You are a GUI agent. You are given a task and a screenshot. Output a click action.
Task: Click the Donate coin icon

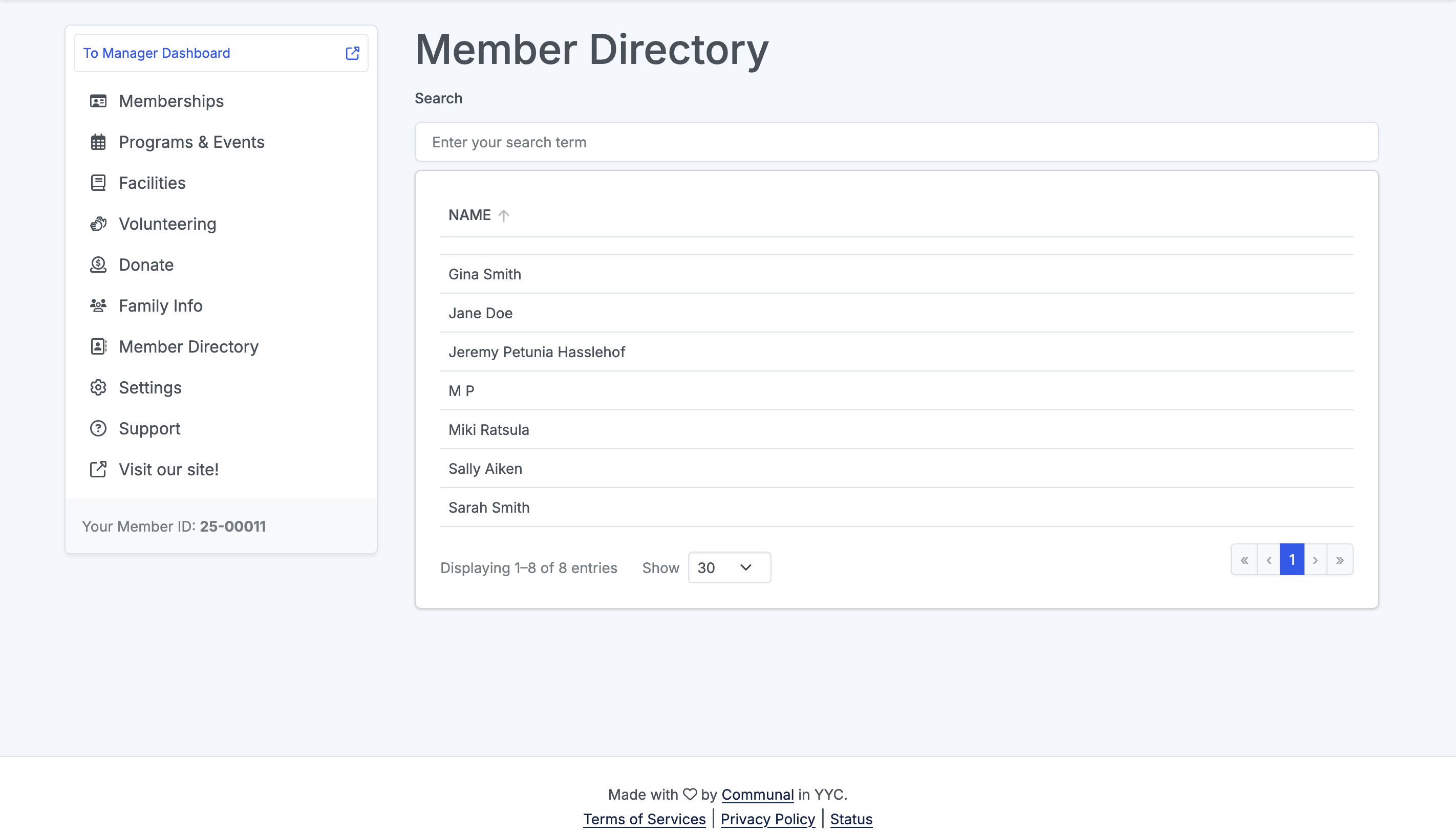click(98, 265)
